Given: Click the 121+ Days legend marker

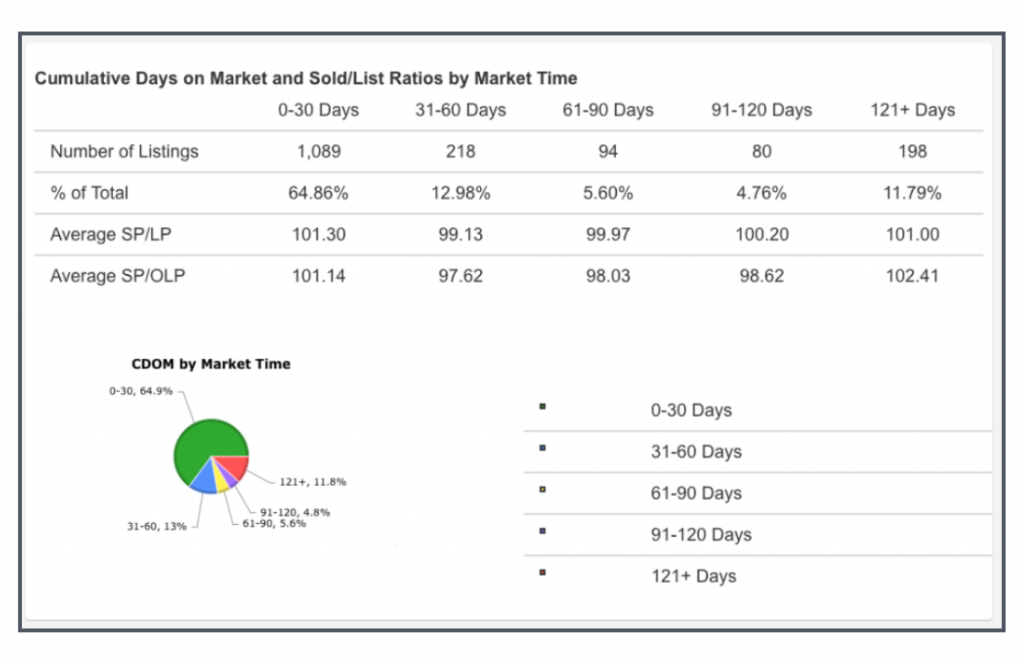Looking at the screenshot, I should (542, 573).
